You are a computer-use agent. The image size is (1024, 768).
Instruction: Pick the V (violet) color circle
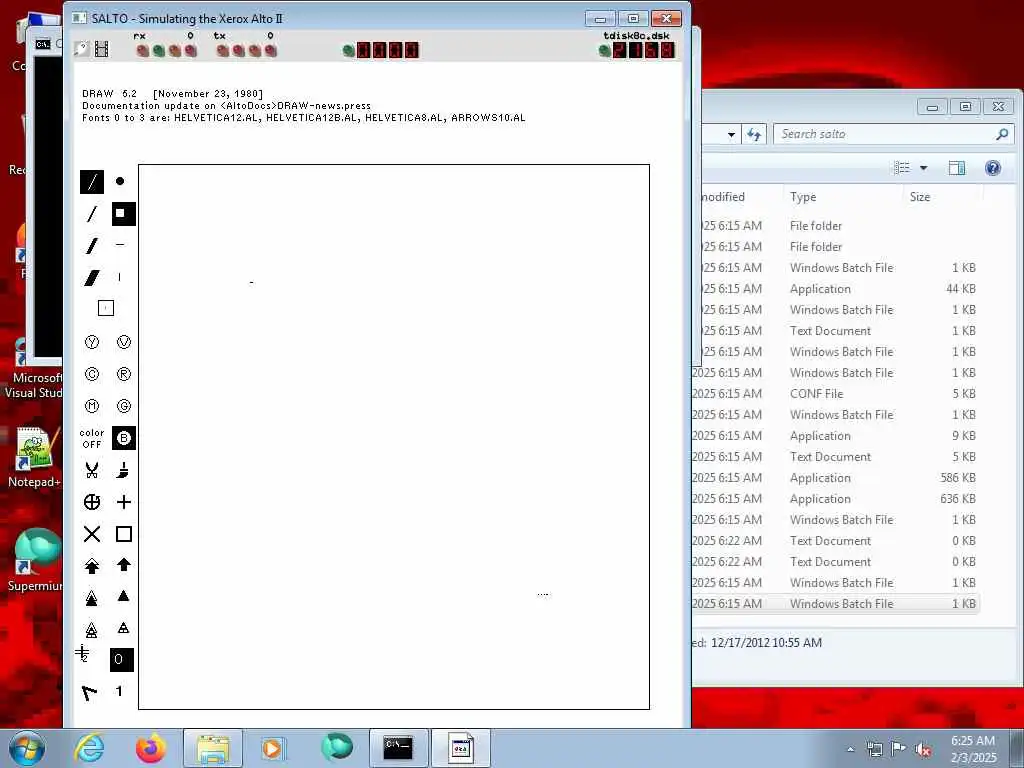coord(123,342)
